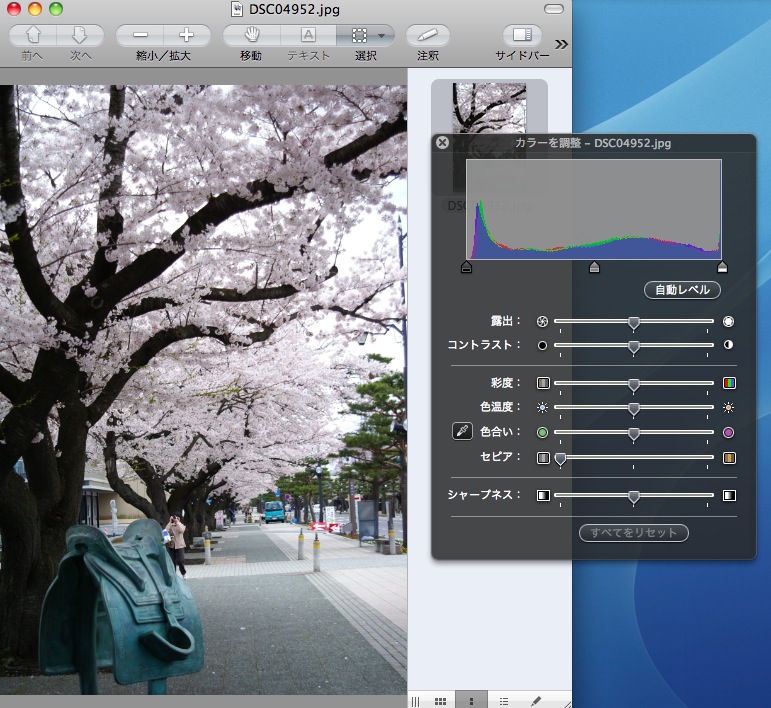Viewport: 771px width, 708px height.
Task: Close the カラーを調整 panel
Action: (x=443, y=143)
